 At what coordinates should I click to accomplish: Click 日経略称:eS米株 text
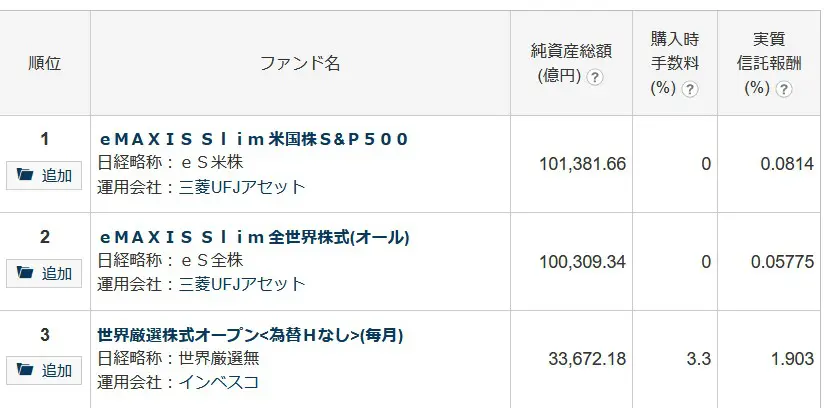point(170,162)
